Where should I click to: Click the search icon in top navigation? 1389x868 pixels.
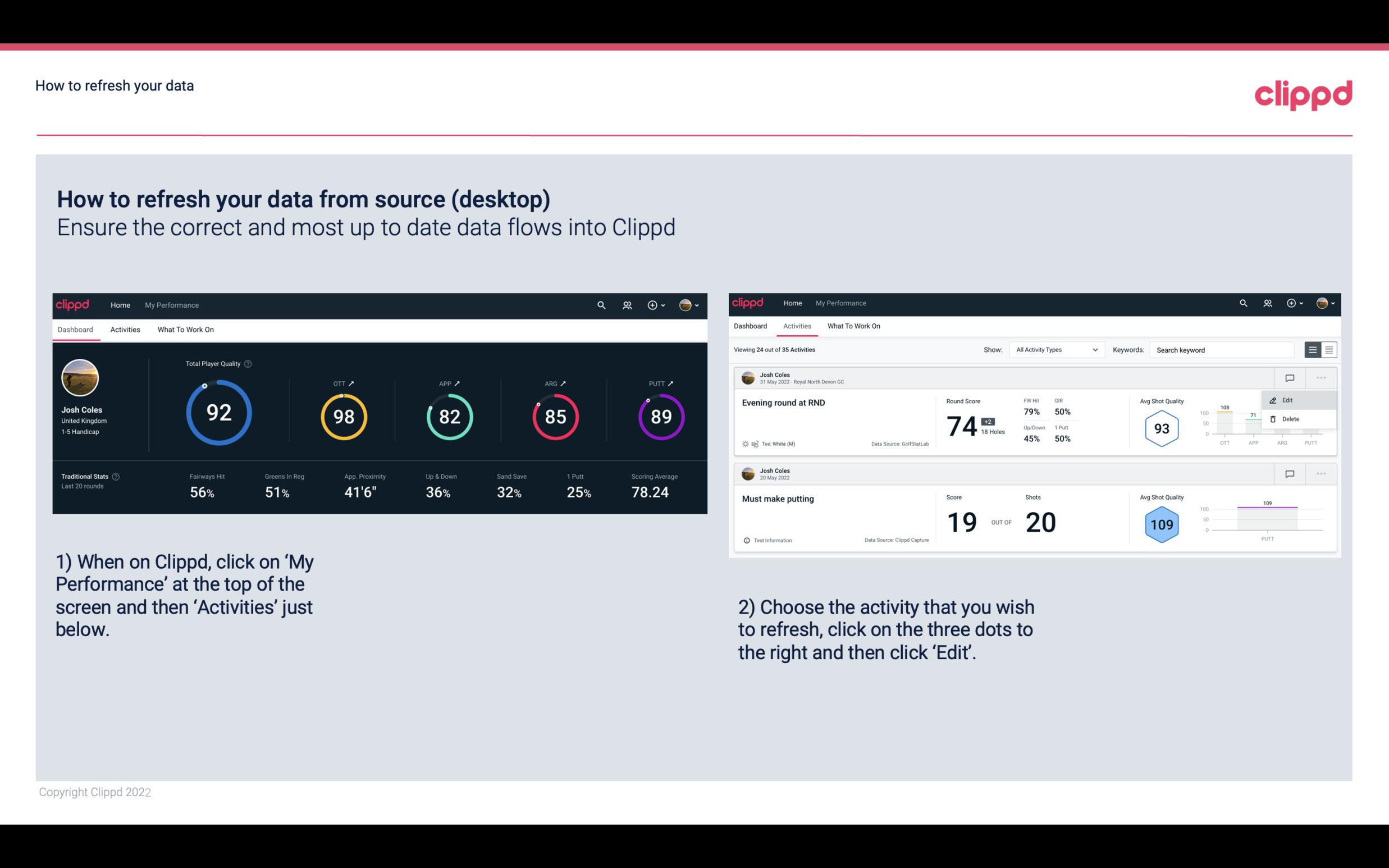(601, 304)
